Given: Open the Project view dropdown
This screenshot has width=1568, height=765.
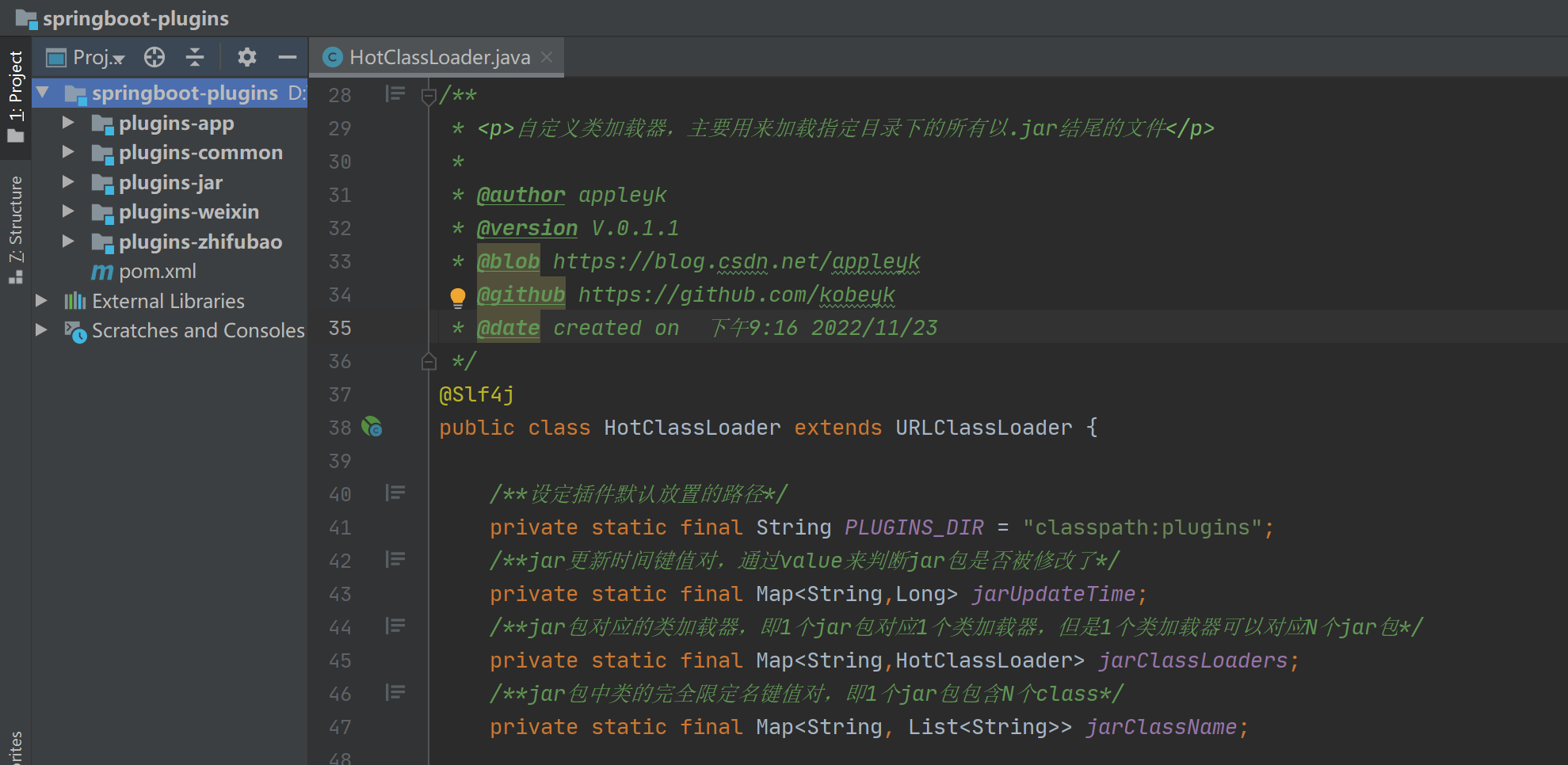Looking at the screenshot, I should (98, 57).
